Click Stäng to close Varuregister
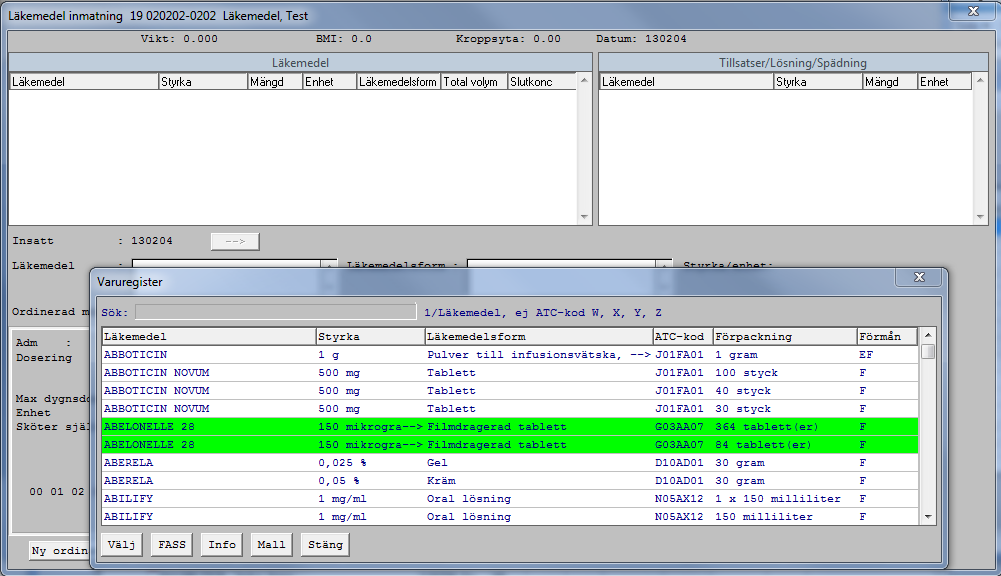 pos(325,545)
